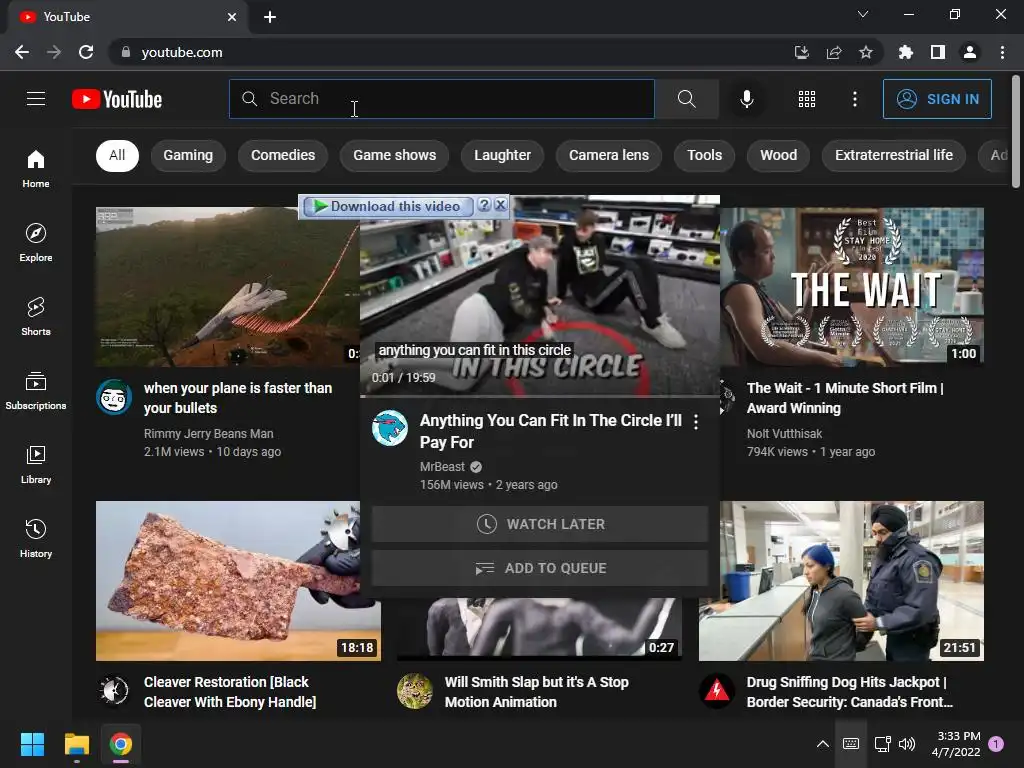This screenshot has height=768, width=1024.
Task: Click the MrBeast channel avatar
Action: tap(390, 428)
